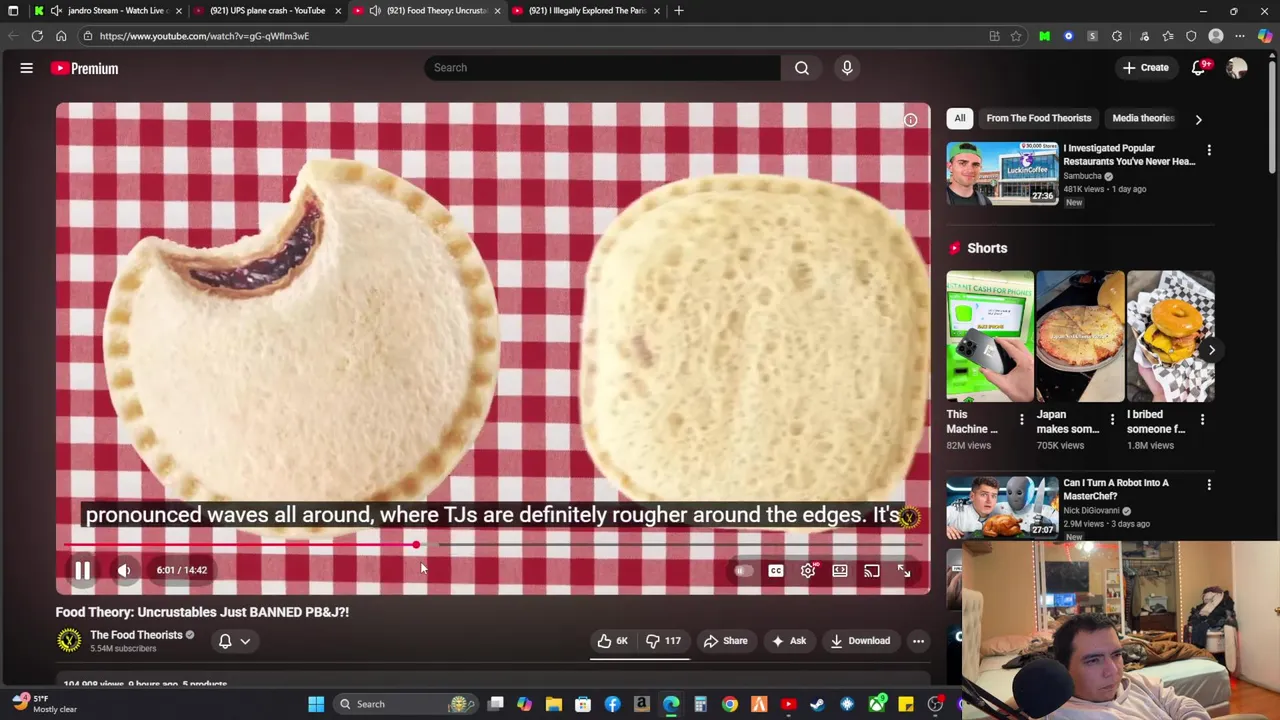Image resolution: width=1280 pixels, height=720 pixels.
Task: Open the info card icon on the video
Action: 910,120
